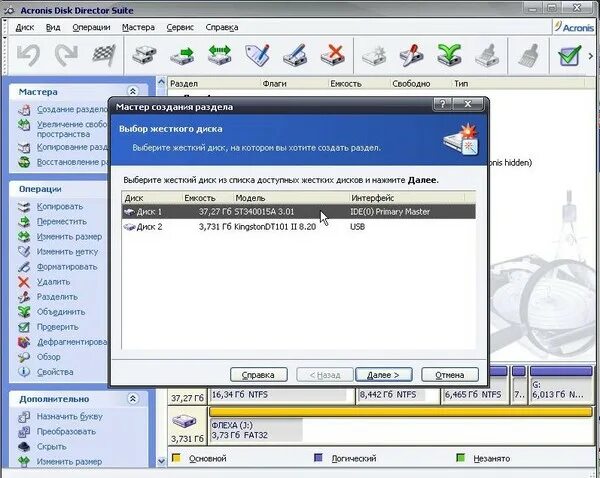Click the Назначить букву link in Дополнительно
Image resolution: width=600 pixels, height=478 pixels.
[x=70, y=416]
